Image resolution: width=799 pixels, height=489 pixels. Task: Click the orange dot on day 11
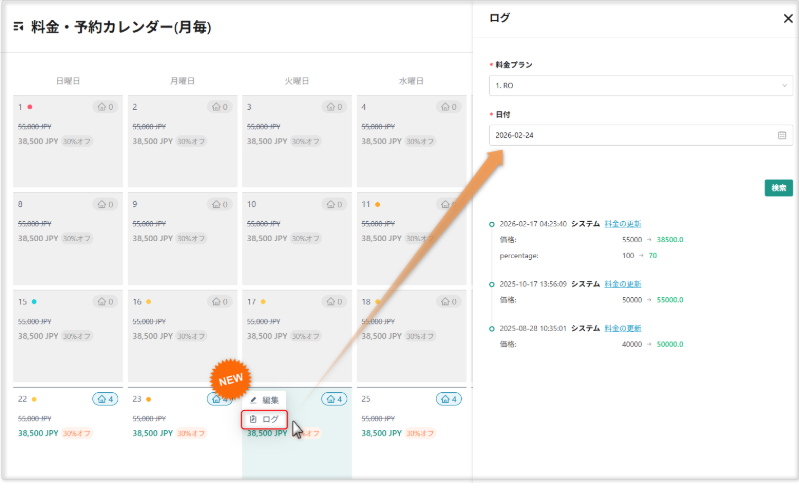pos(378,204)
